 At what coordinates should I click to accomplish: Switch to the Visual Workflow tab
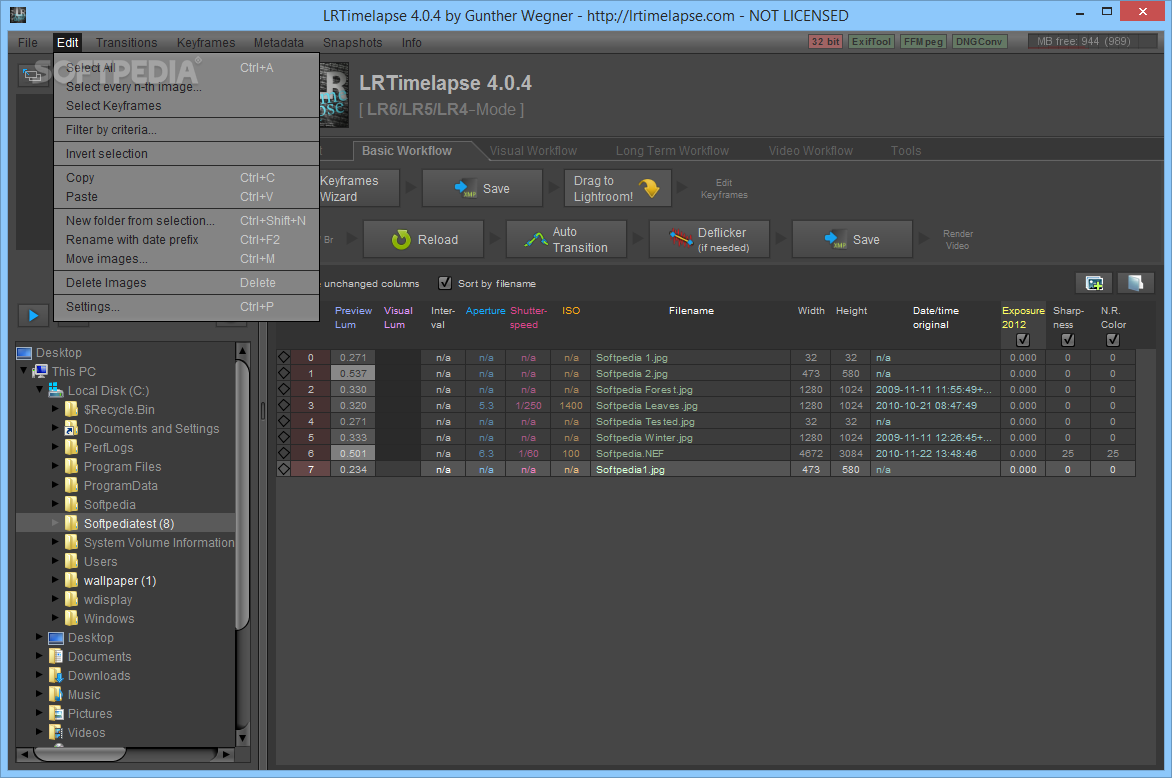click(533, 150)
